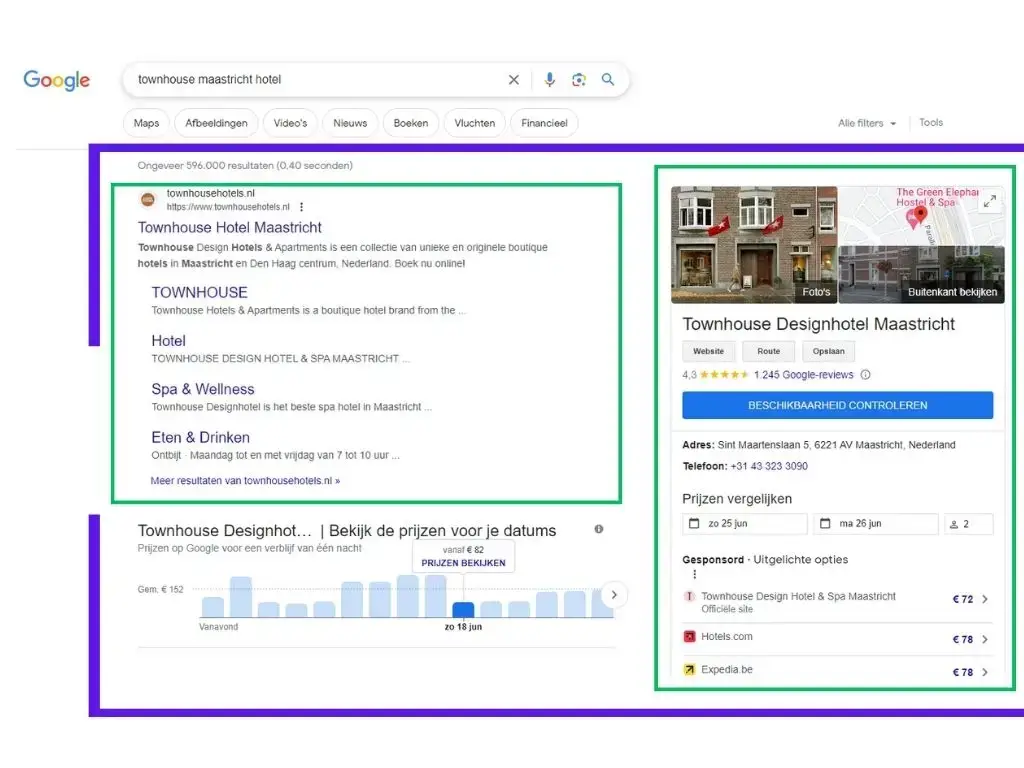1024x768 pixels.
Task: Open three-dot menu under Gesponsord
Action: point(694,574)
